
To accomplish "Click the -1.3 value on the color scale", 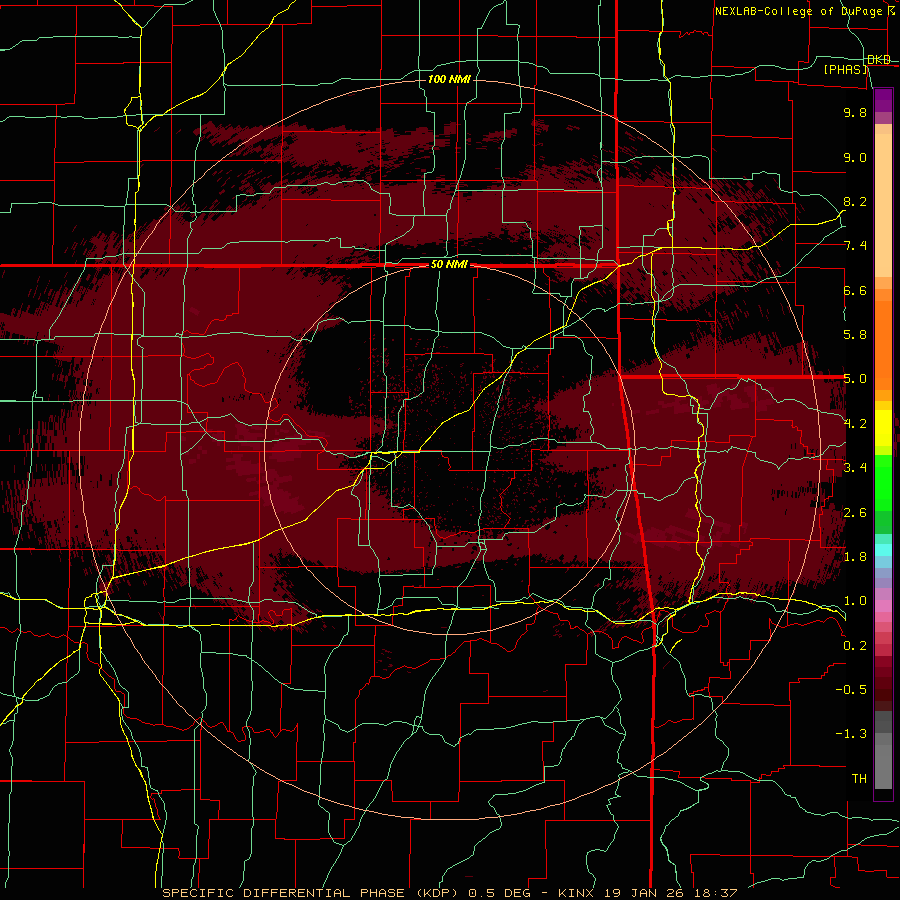I will tap(851, 734).
